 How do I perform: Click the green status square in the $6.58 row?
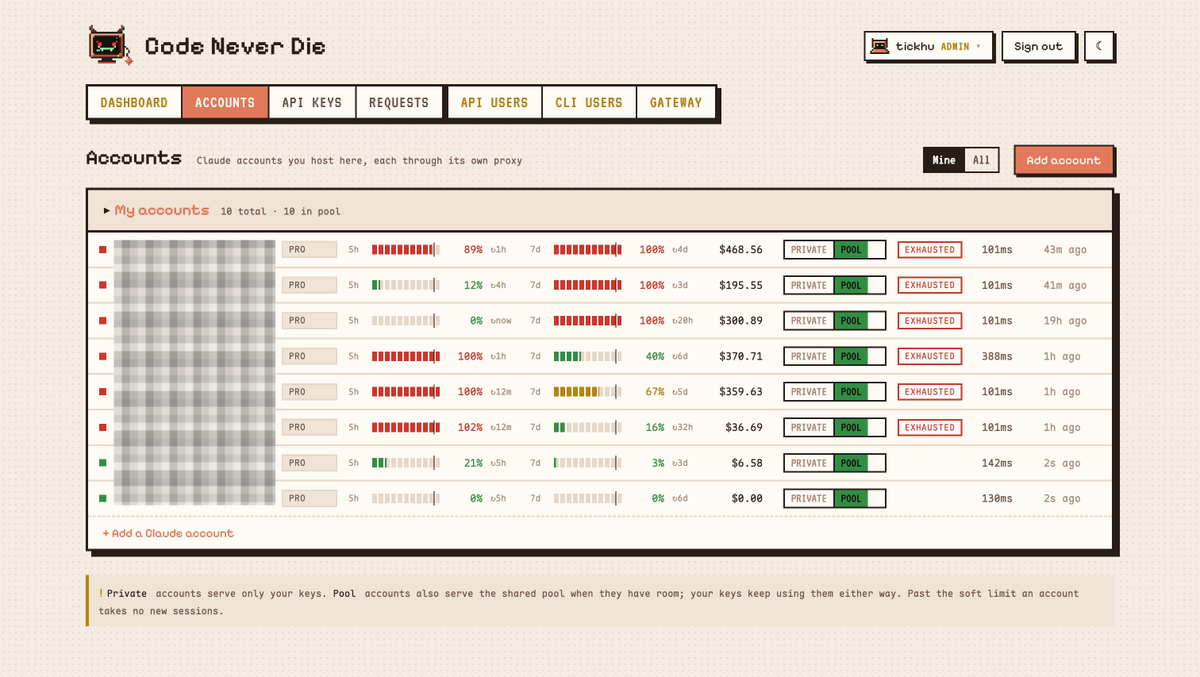102,463
